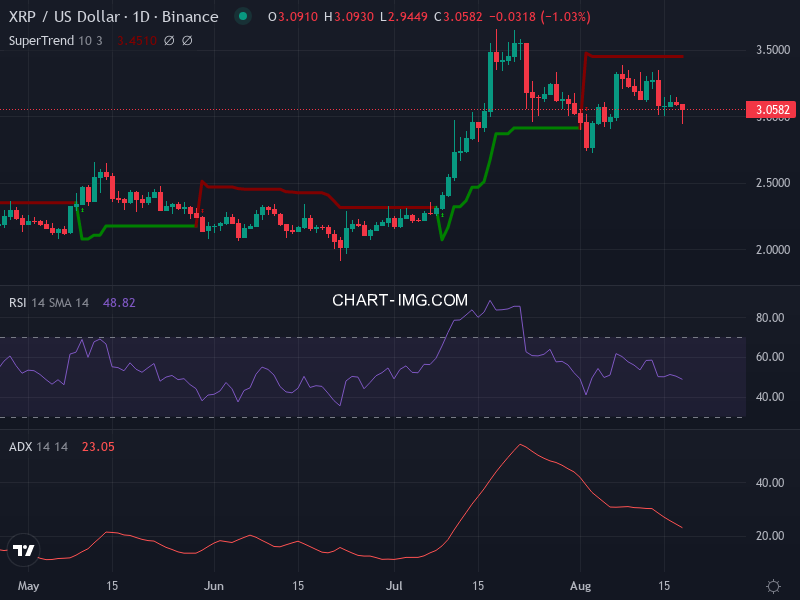Click the RSI 14 SMA 14 indicator label
Viewport: 800px width, 600px height.
click(49, 303)
